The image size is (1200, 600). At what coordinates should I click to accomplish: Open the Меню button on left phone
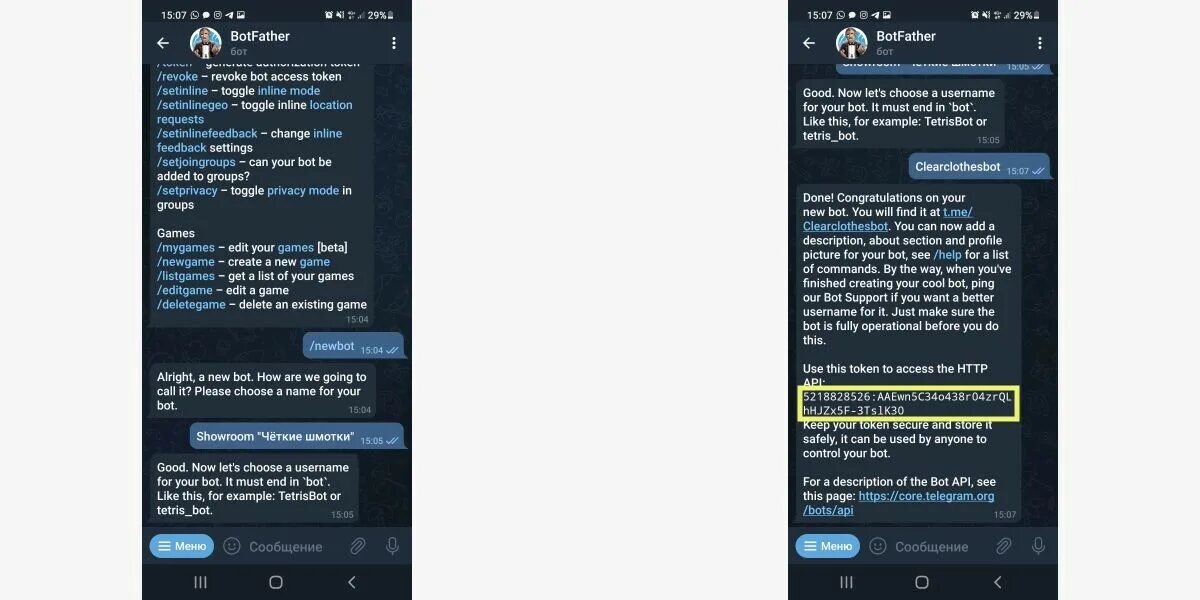tap(182, 546)
